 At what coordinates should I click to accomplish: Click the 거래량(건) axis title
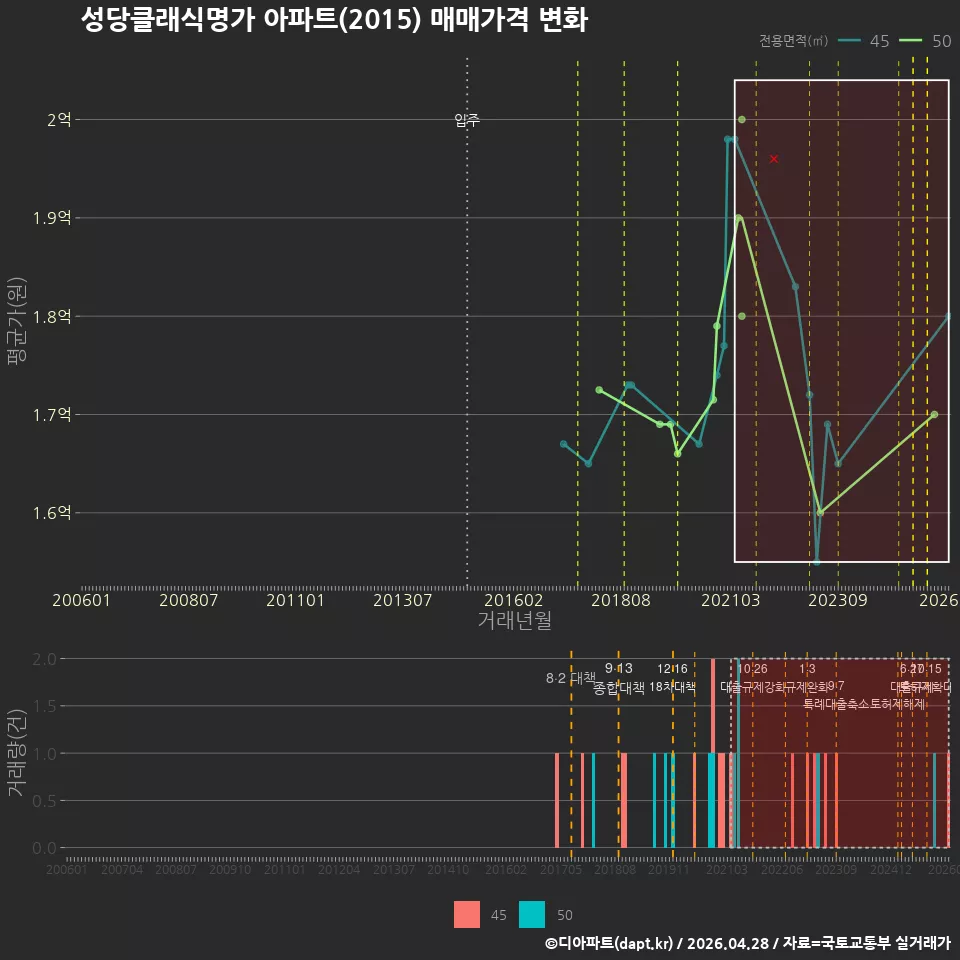pos(17,753)
